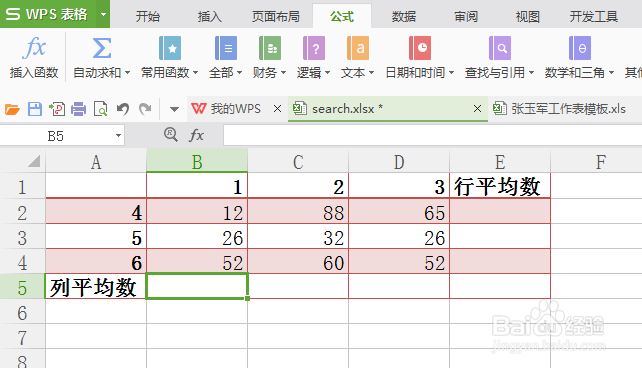Screen dimensions: 642x368
Task: Click the print preview icon
Action: [101, 109]
